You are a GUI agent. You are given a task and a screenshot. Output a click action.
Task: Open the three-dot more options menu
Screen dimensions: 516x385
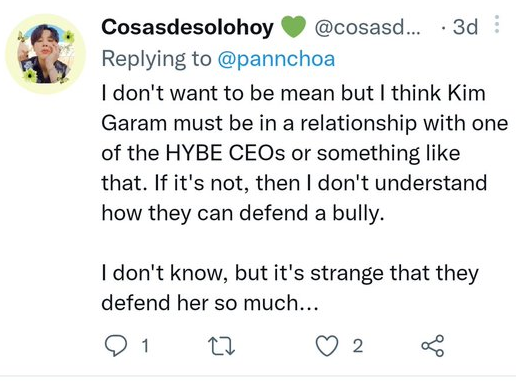(497, 24)
